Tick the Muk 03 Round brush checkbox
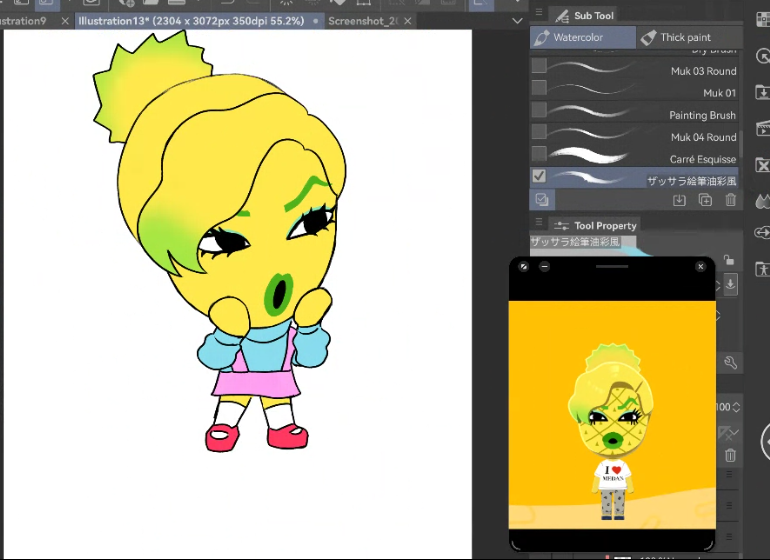Viewport: 770px width, 560px height. pyautogui.click(x=539, y=65)
